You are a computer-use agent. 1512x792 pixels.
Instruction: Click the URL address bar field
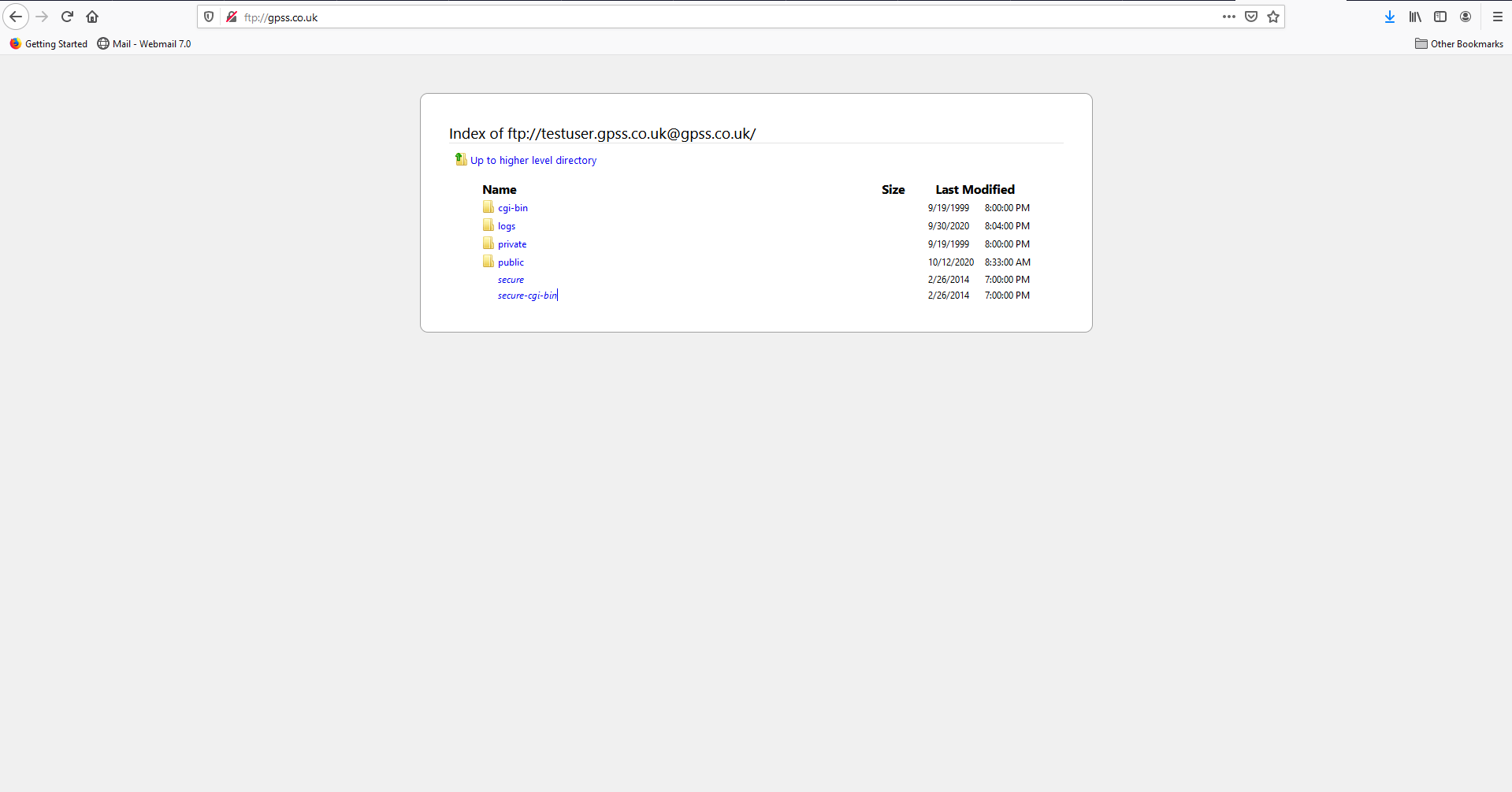(709, 17)
